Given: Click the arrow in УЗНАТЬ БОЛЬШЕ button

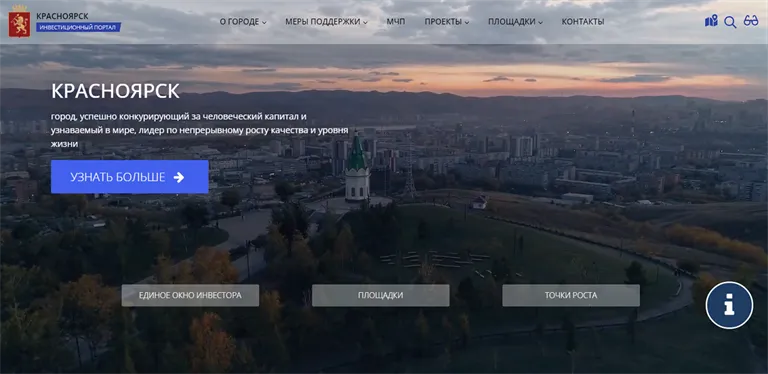Looking at the screenshot, I should (x=179, y=177).
